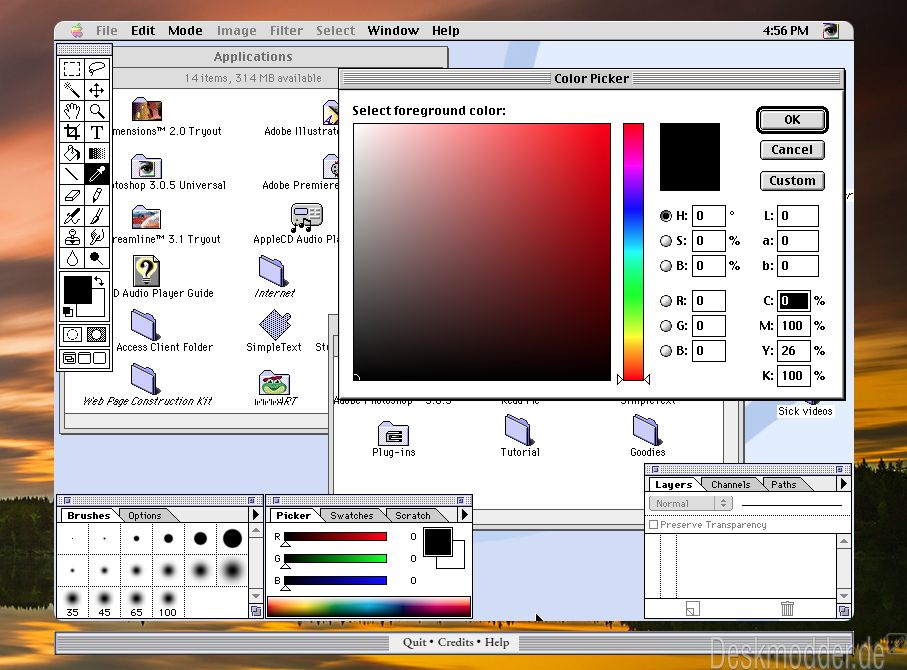Image resolution: width=907 pixels, height=670 pixels.
Task: Click the vertical hue slider in Color Picker
Action: click(x=633, y=252)
